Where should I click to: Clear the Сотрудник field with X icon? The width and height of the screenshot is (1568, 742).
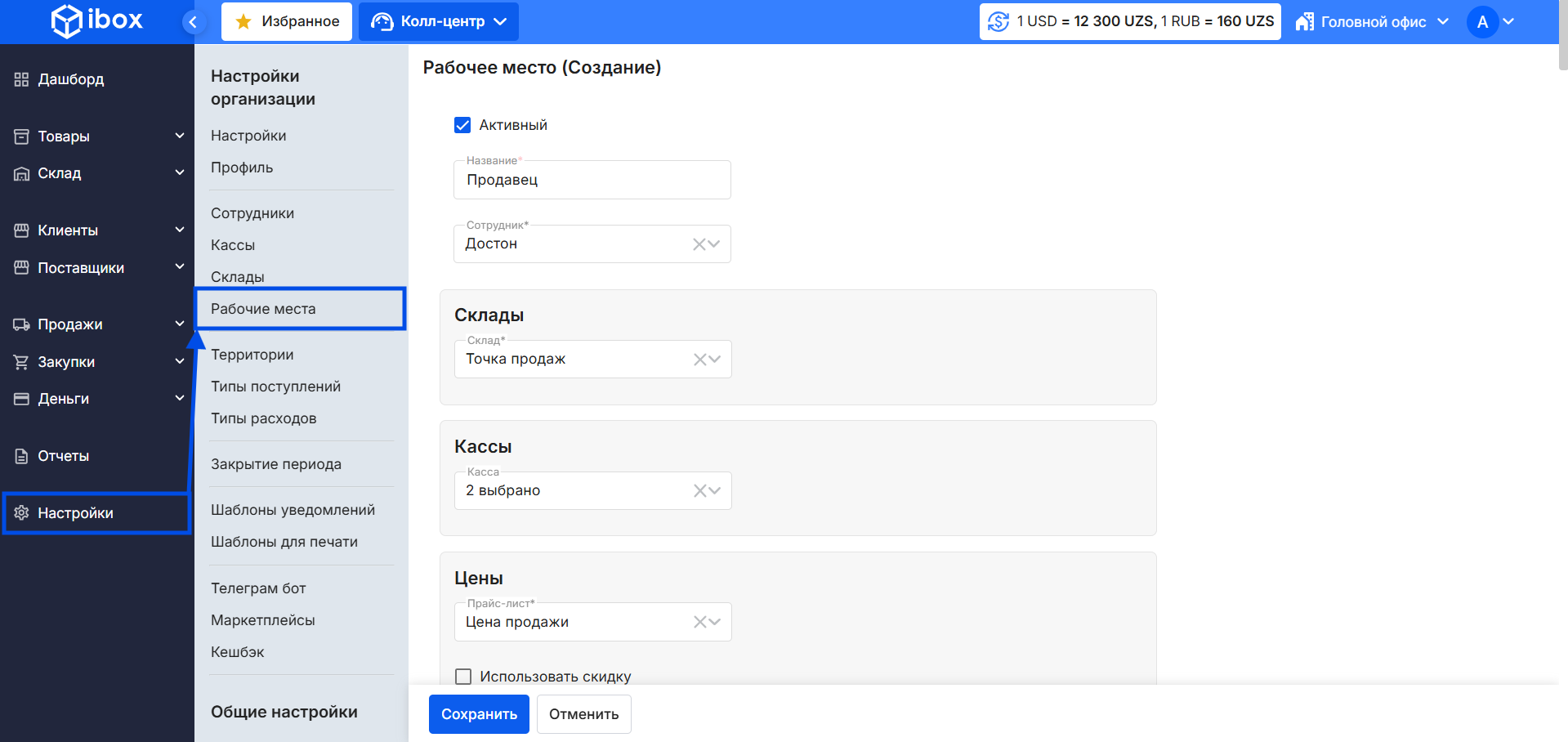click(699, 244)
